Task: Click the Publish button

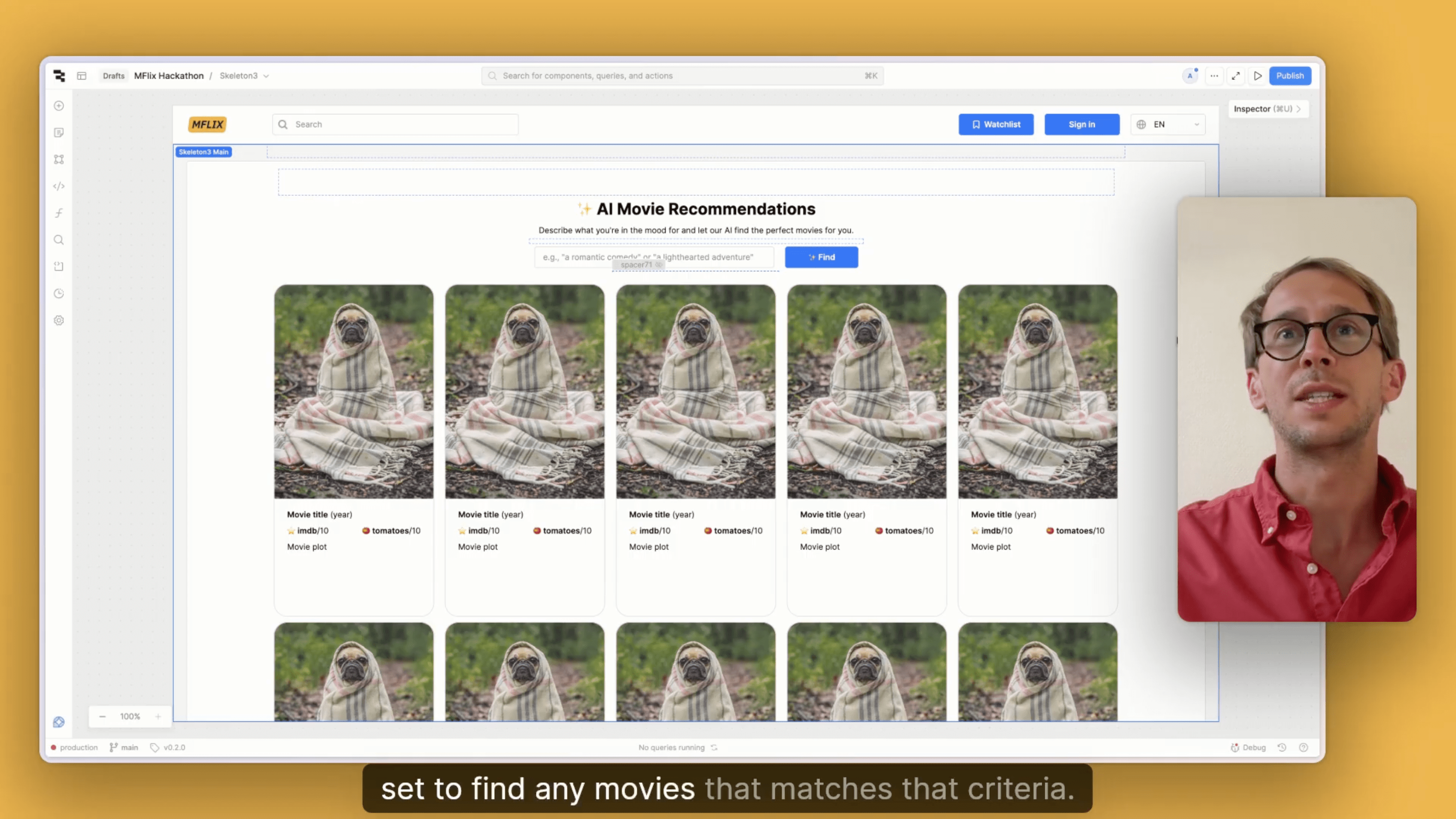Action: point(1290,76)
